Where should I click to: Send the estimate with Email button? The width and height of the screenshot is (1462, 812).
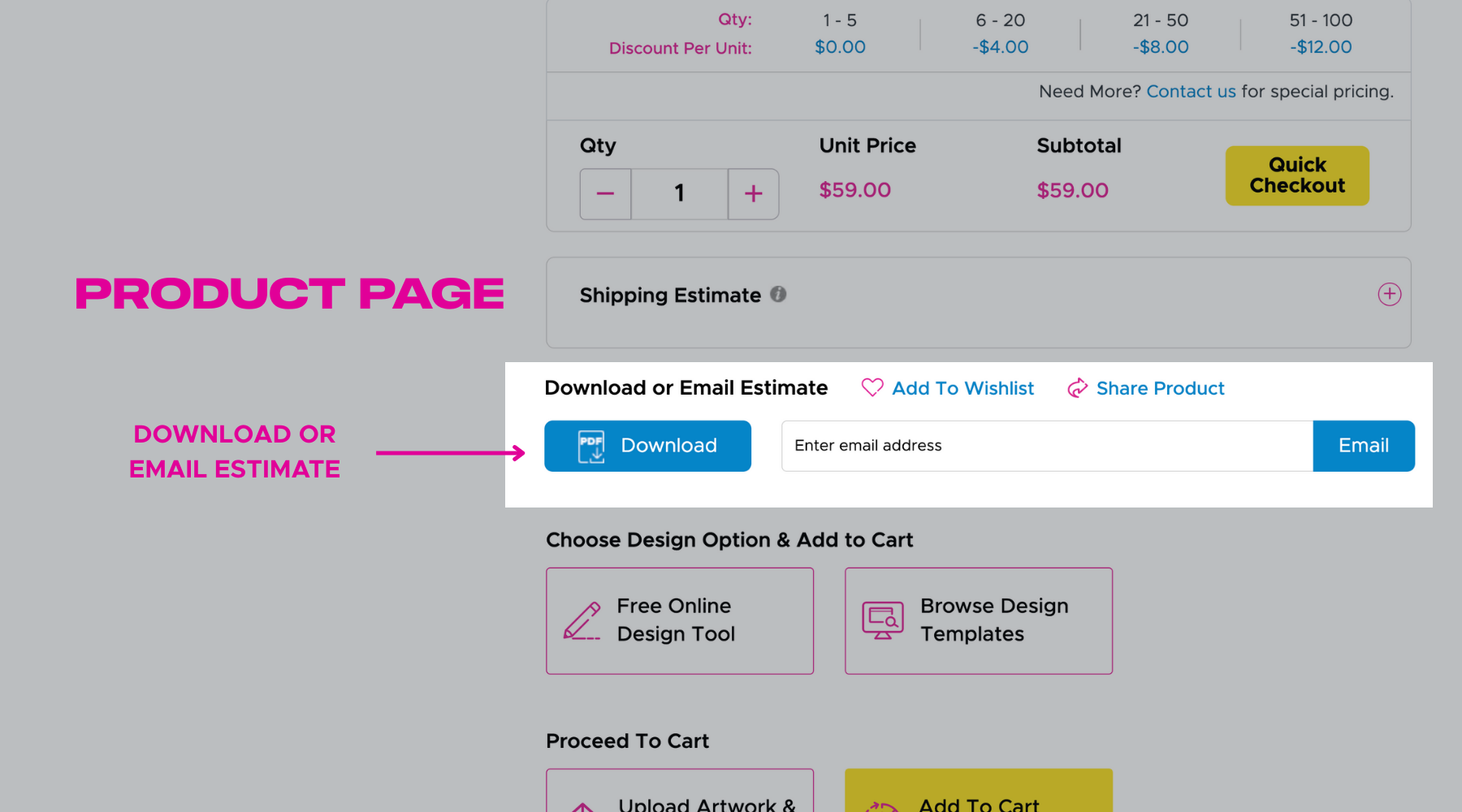click(x=1363, y=446)
